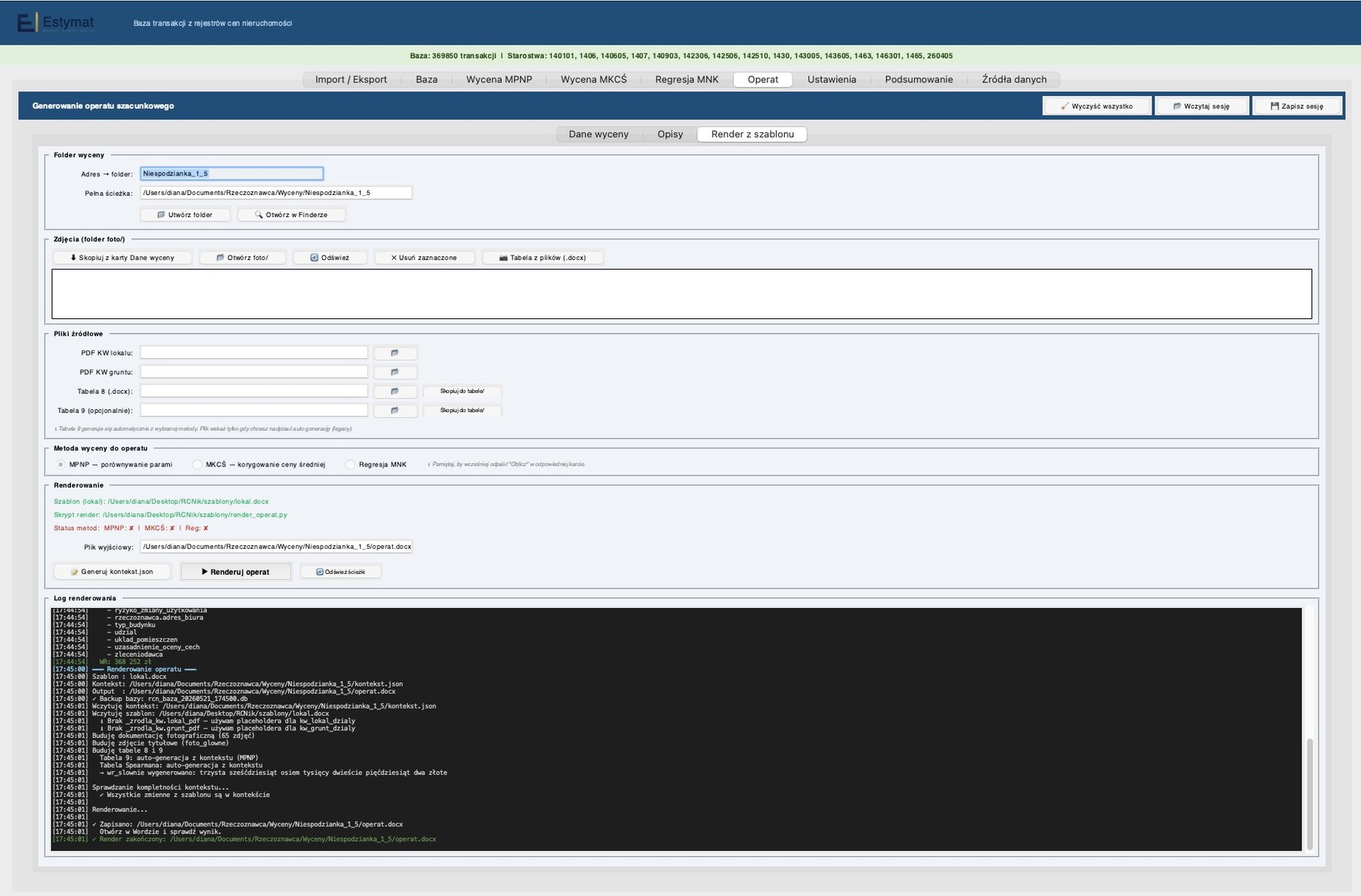Click the Plik wyjściowy path field

pyautogui.click(x=276, y=547)
